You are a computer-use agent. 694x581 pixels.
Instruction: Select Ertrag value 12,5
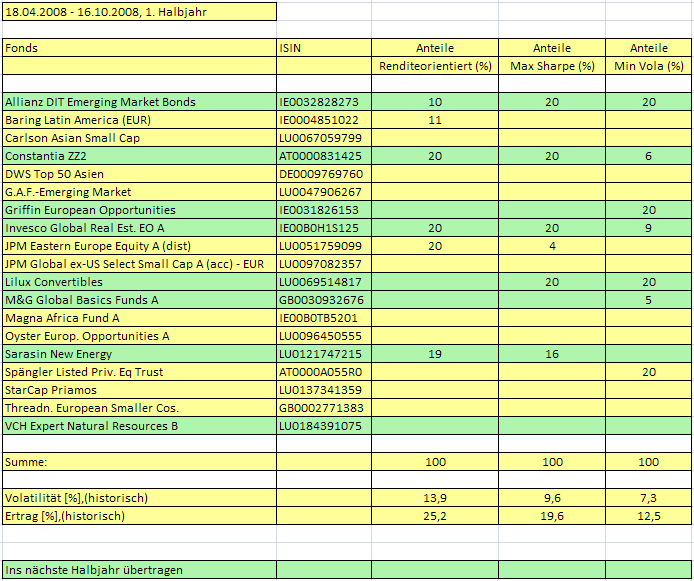pos(648,516)
